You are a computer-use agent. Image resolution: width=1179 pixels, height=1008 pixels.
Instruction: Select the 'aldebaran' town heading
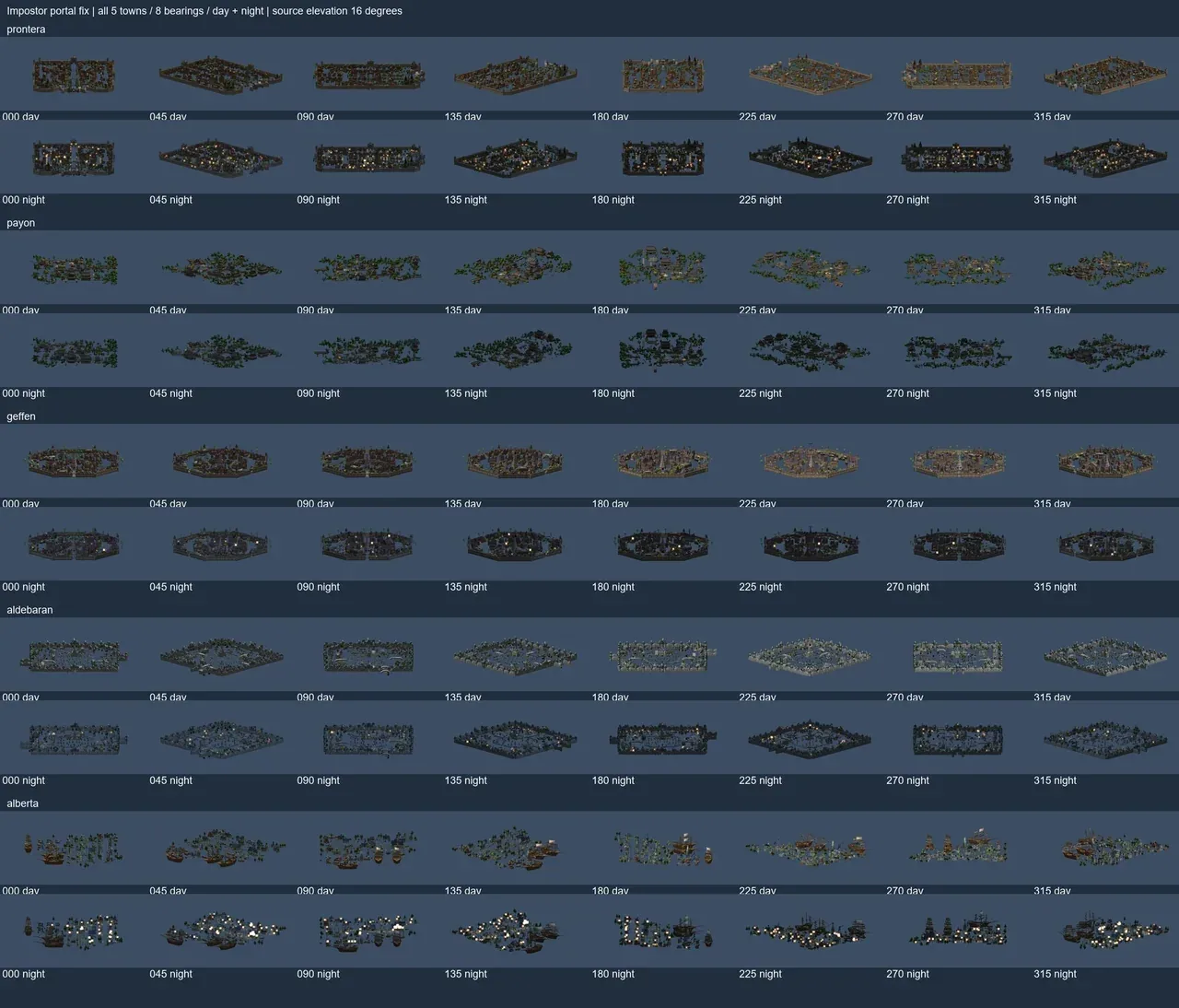[x=29, y=610]
